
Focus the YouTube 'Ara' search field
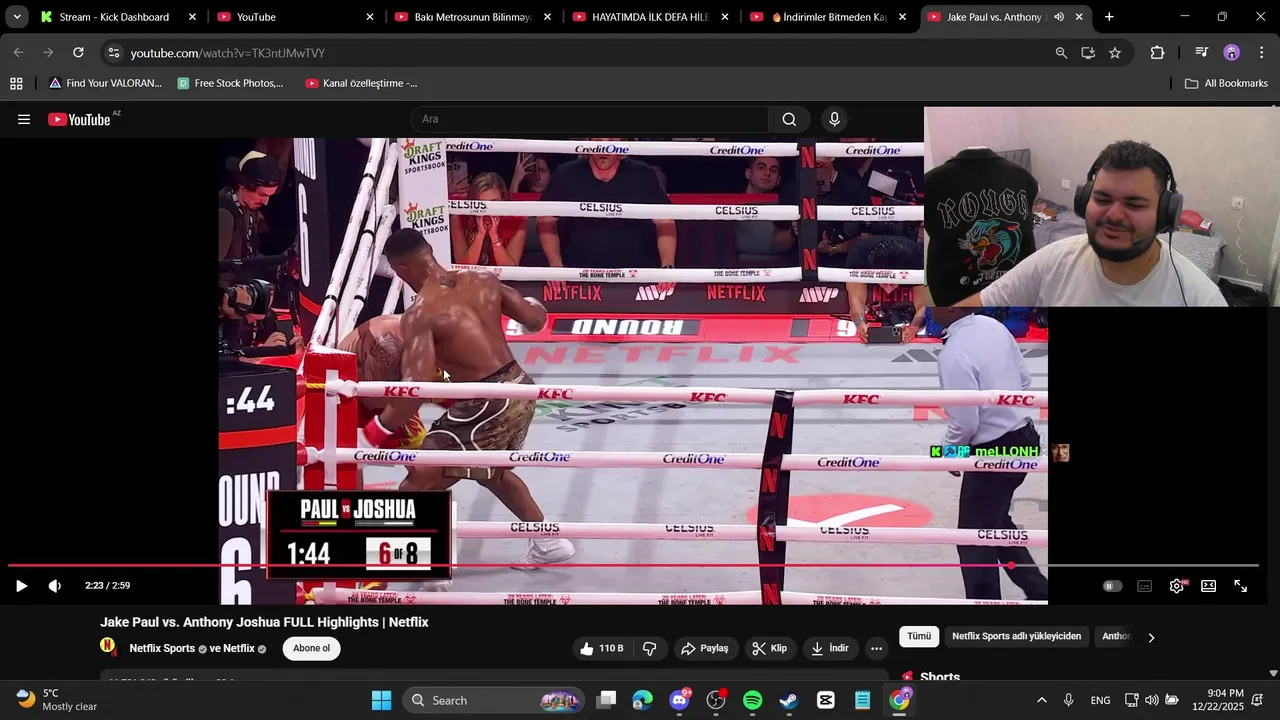click(x=590, y=119)
